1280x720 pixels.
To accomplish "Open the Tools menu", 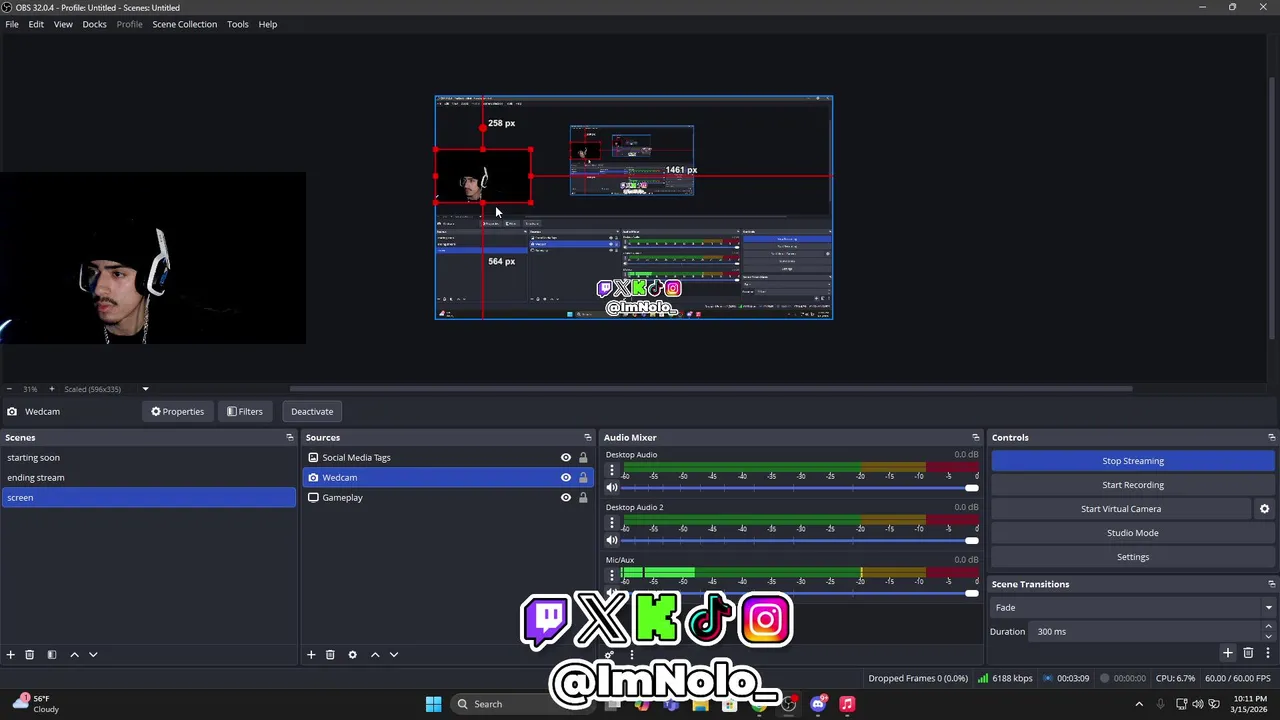I will point(237,24).
